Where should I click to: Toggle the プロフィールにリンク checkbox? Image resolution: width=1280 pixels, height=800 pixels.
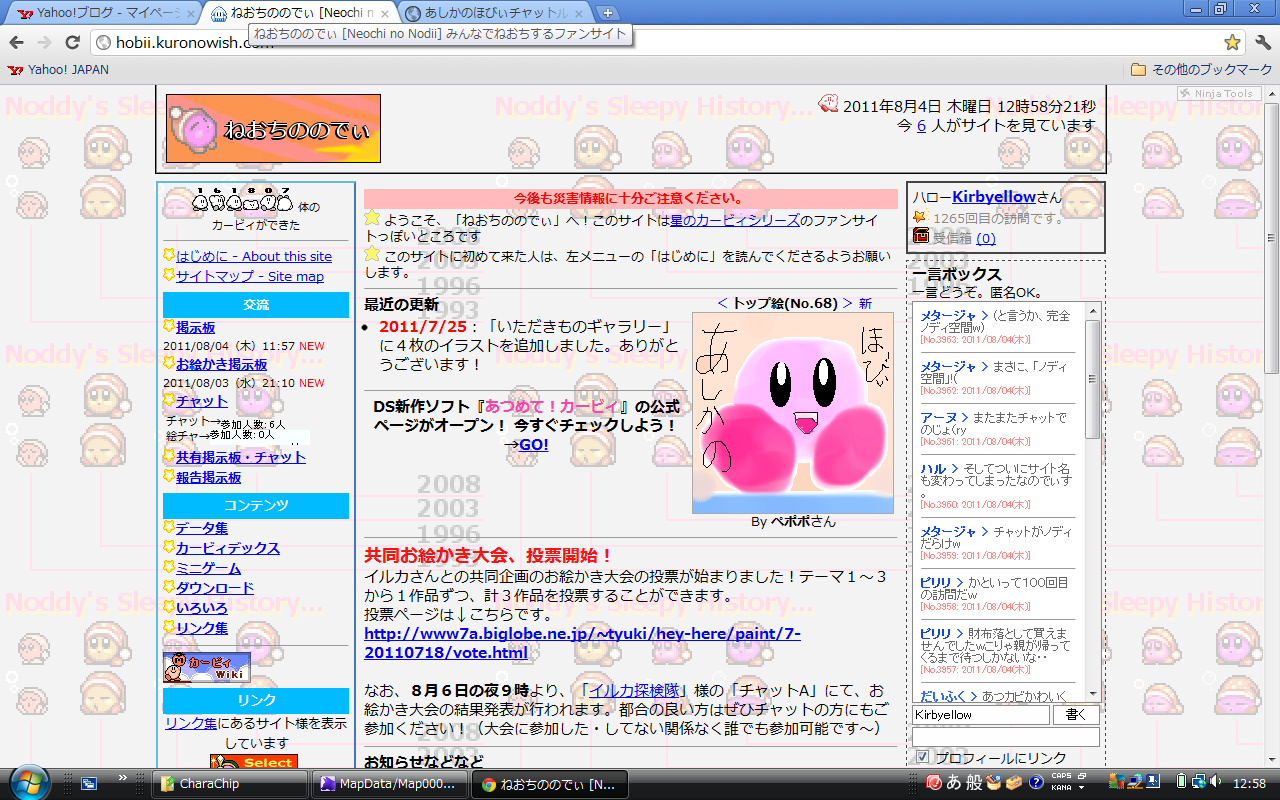click(923, 757)
